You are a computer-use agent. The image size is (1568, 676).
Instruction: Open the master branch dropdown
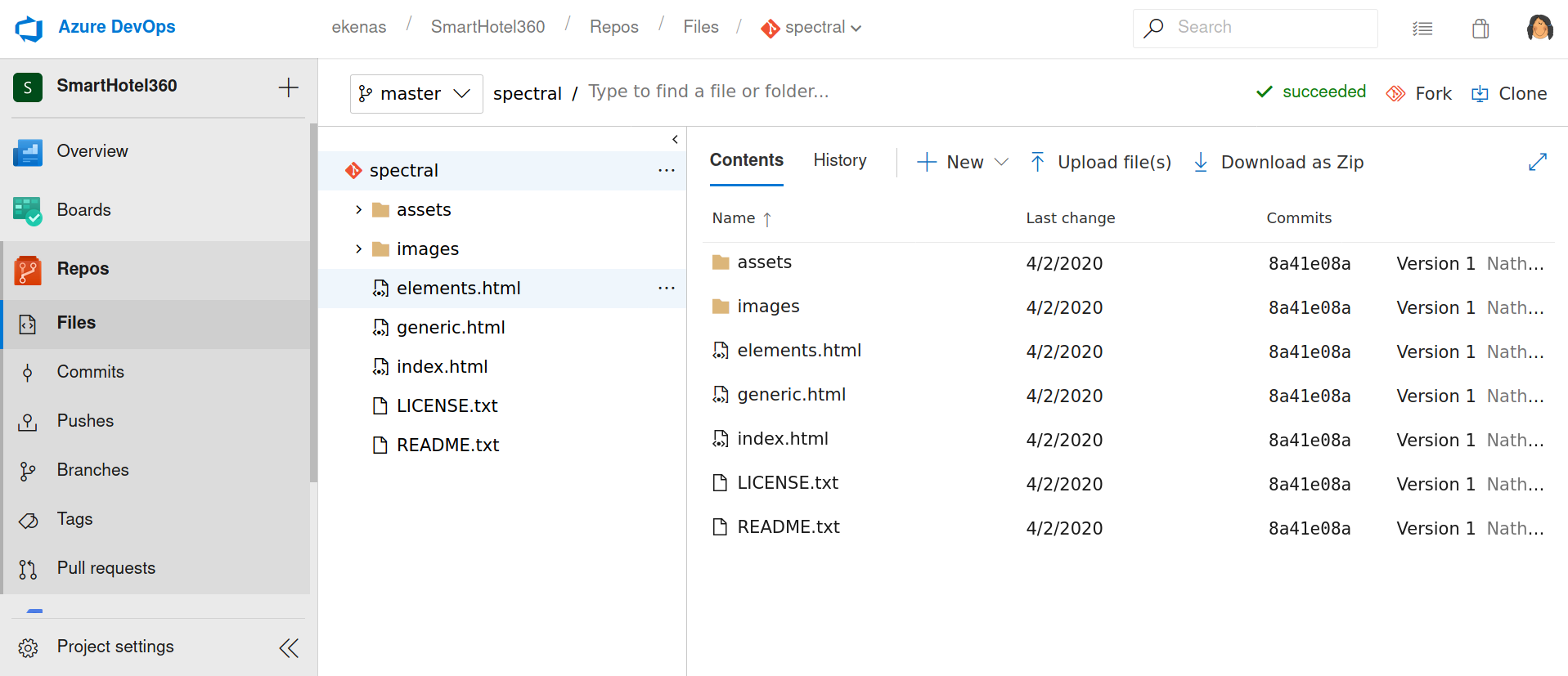coord(416,94)
